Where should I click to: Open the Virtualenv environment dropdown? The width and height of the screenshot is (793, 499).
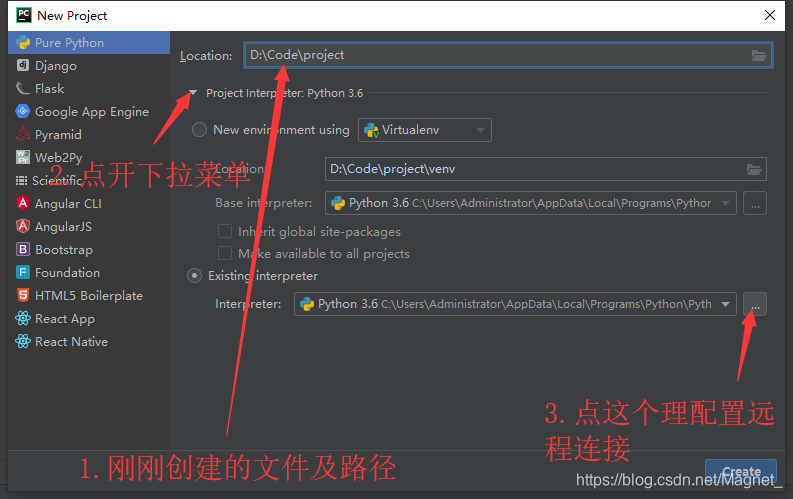point(425,130)
